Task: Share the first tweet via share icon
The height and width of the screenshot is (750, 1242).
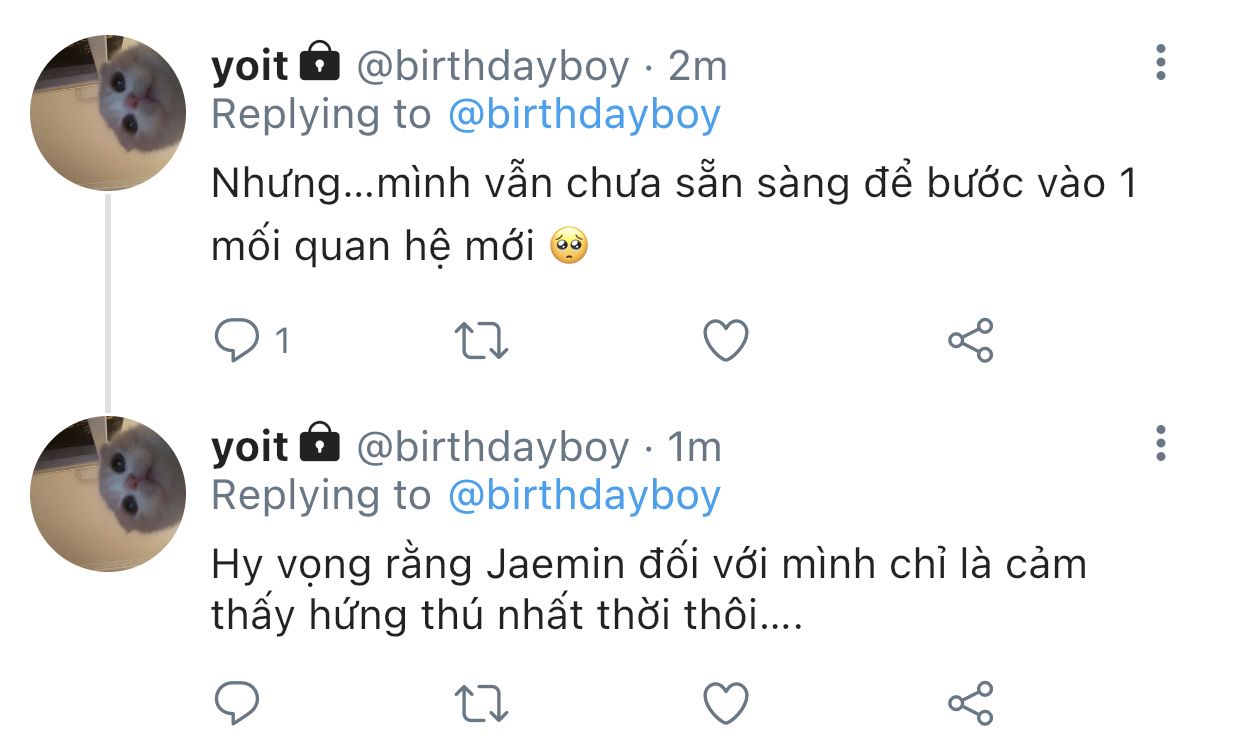Action: pyautogui.click(x=970, y=341)
